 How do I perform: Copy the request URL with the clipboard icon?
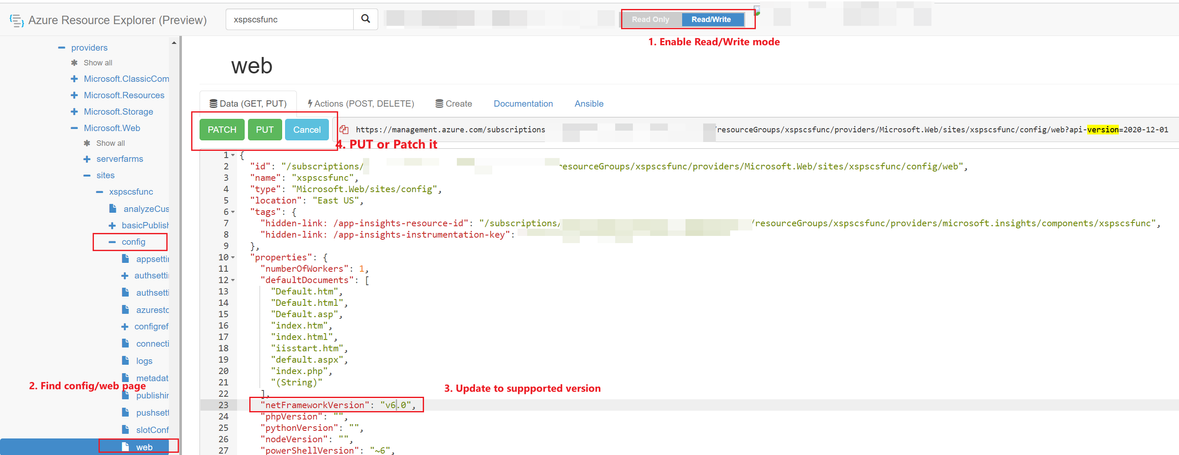point(344,130)
